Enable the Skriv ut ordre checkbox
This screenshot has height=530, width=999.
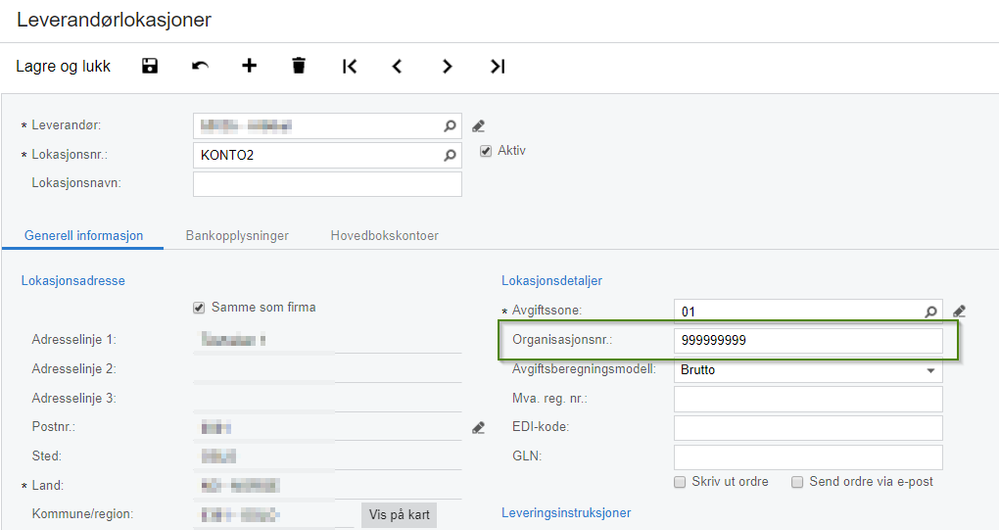pos(680,482)
